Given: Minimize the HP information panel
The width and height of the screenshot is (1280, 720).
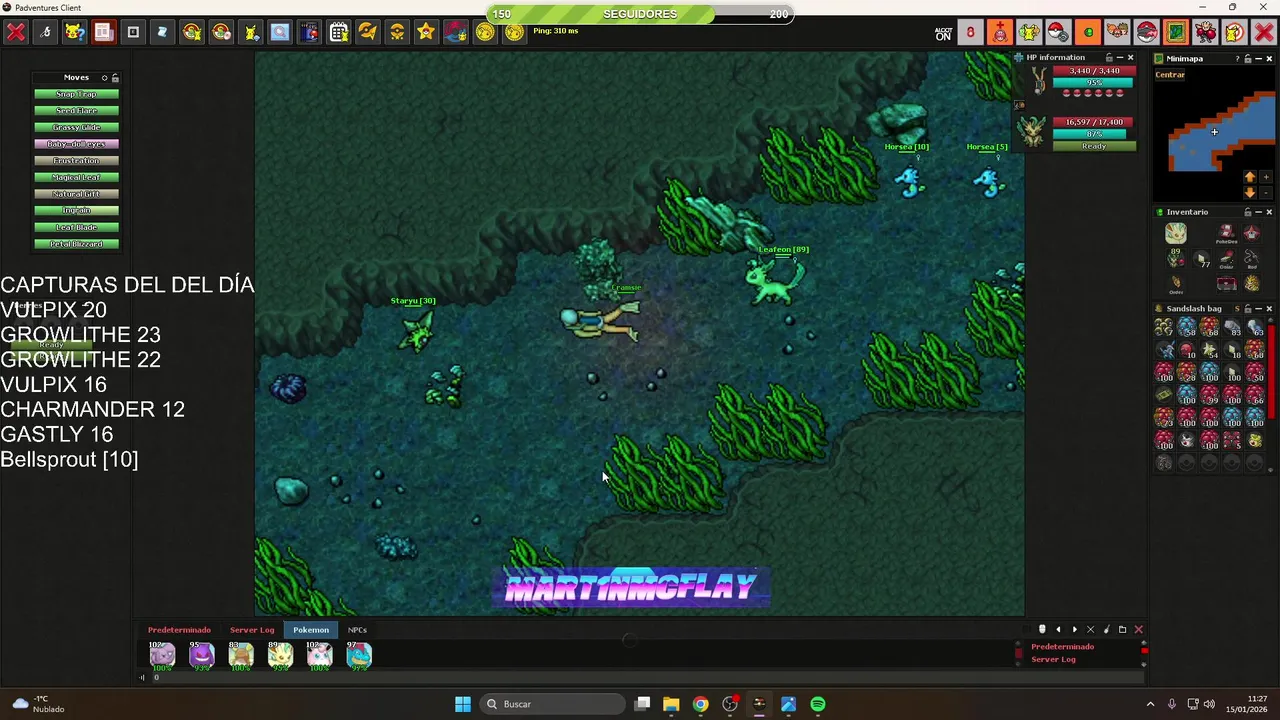Looking at the screenshot, I should click(x=1120, y=58).
